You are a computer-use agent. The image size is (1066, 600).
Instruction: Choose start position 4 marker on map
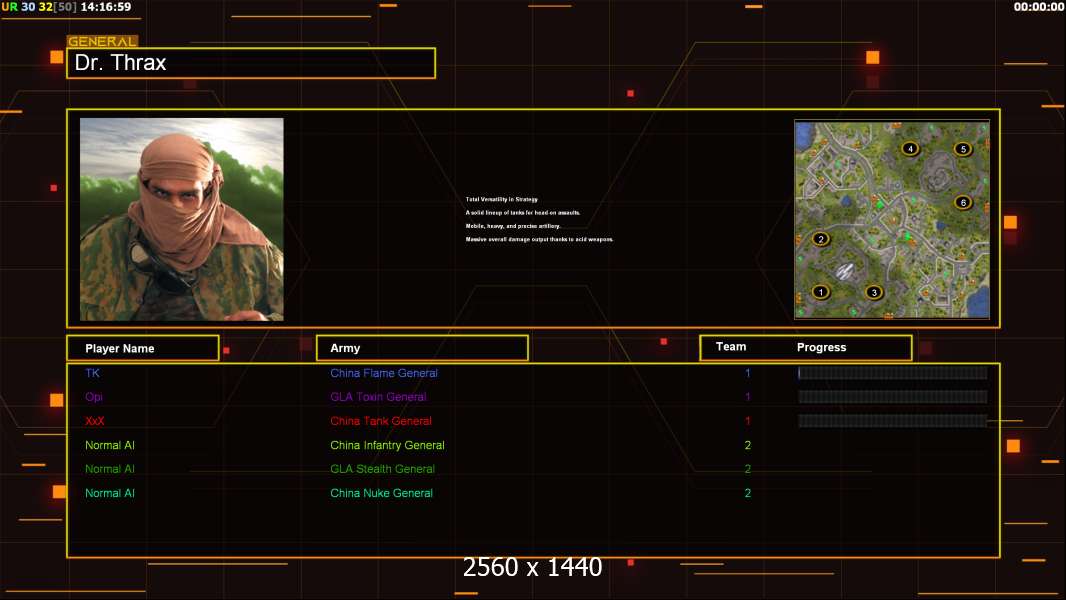(910, 149)
